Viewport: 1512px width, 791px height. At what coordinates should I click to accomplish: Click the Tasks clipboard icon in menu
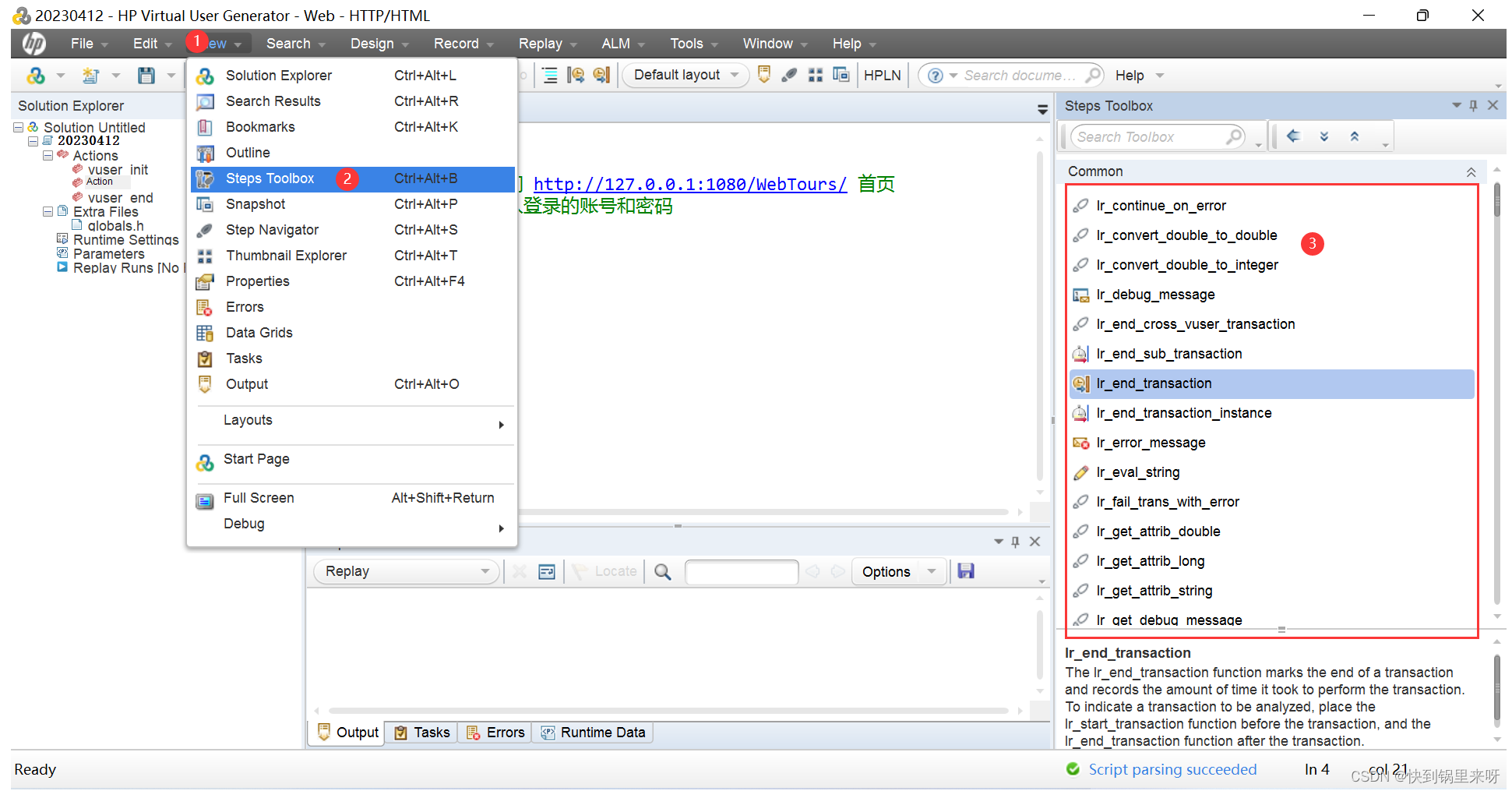pos(205,358)
